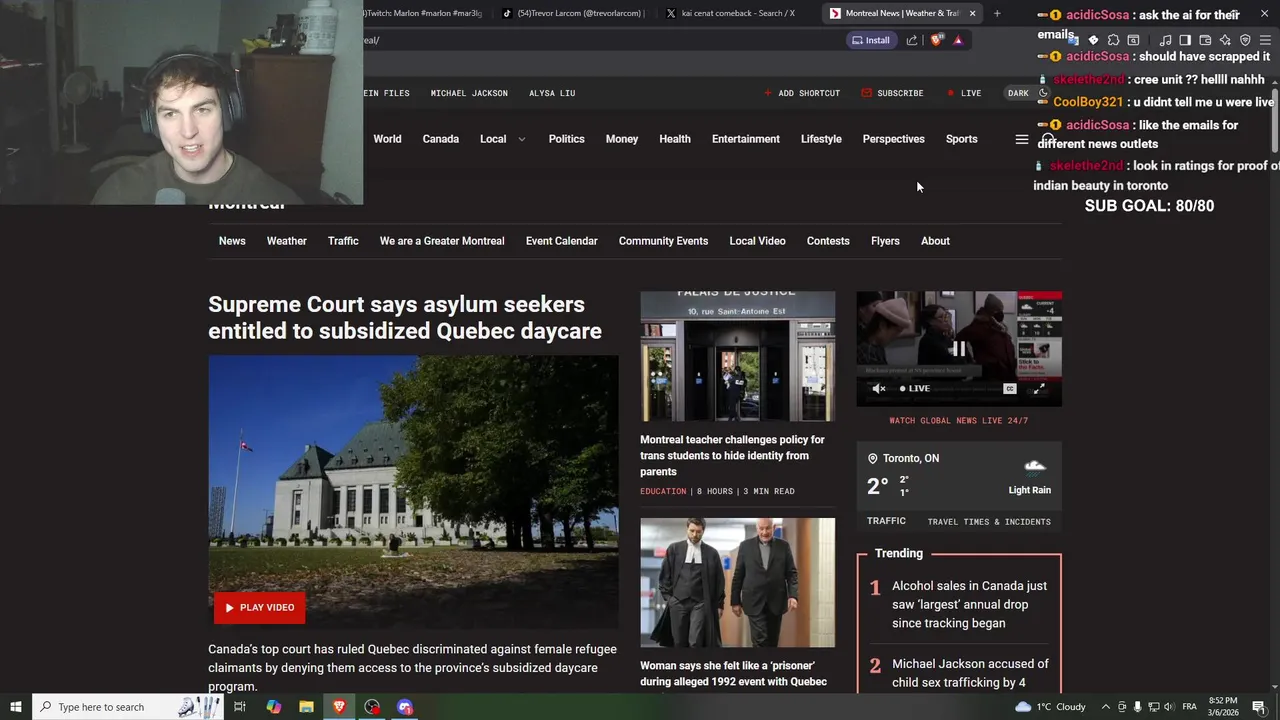1280x720 pixels.
Task: Open the World menu item
Action: (x=387, y=139)
